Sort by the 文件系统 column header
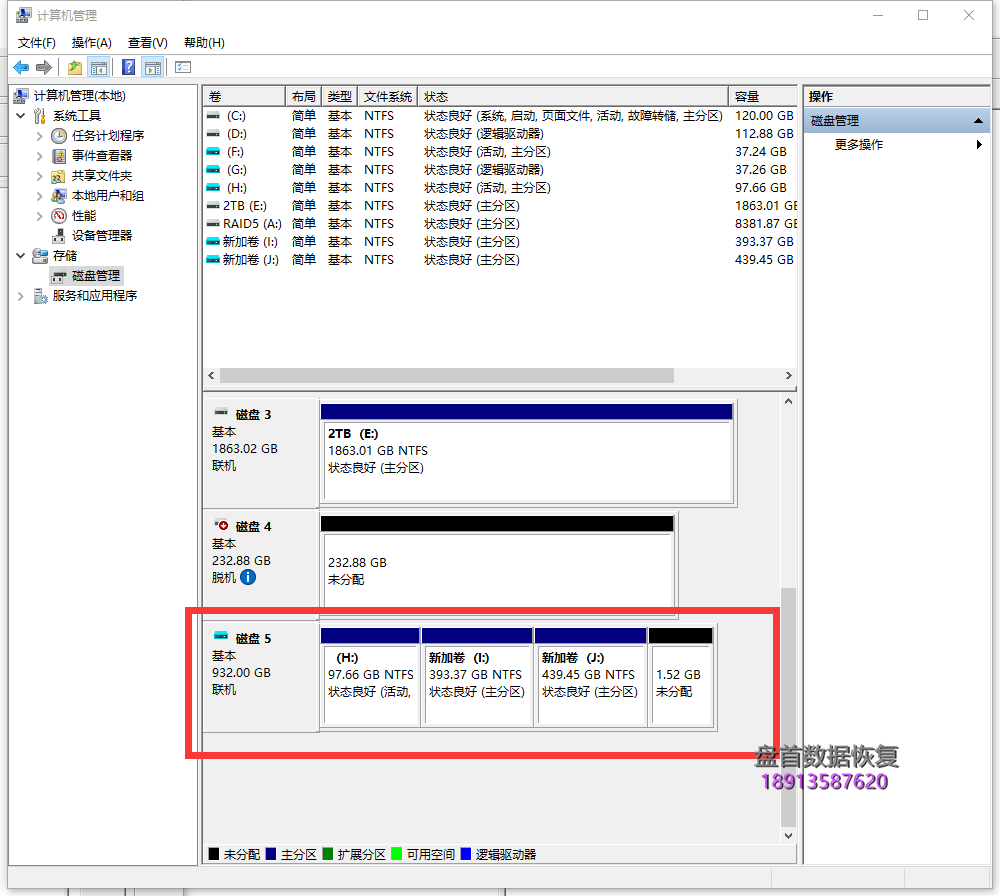Viewport: 1000px width, 896px height. 388,96
